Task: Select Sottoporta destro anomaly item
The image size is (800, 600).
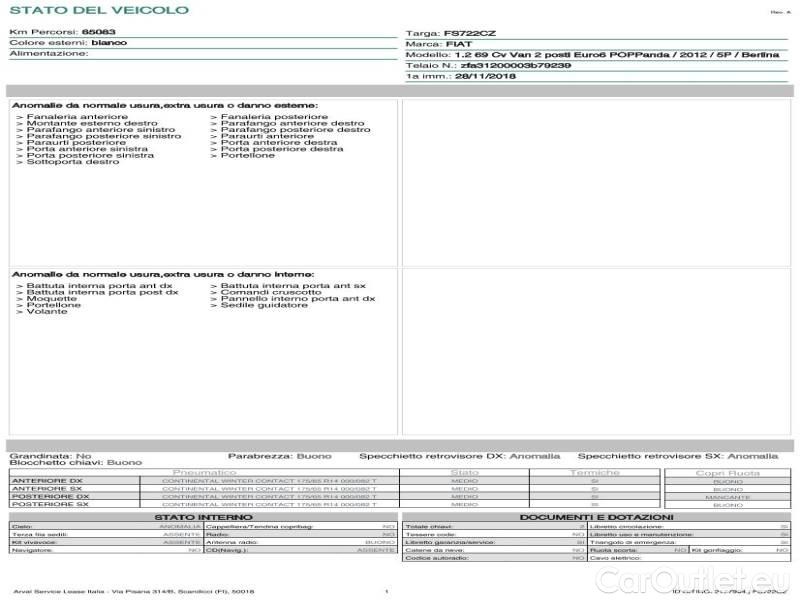Action: click(68, 162)
